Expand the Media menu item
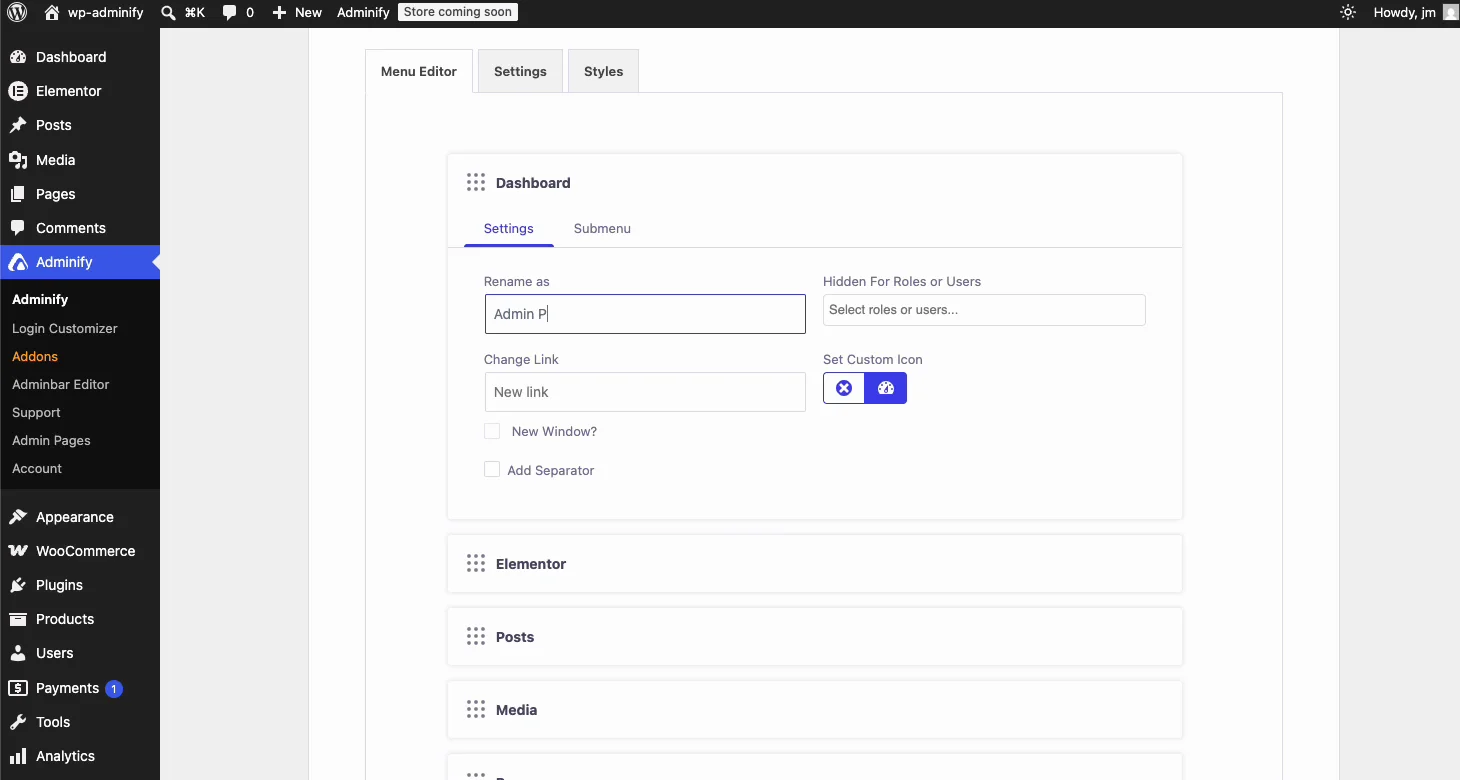This screenshot has height=780, width=1460. pos(814,710)
